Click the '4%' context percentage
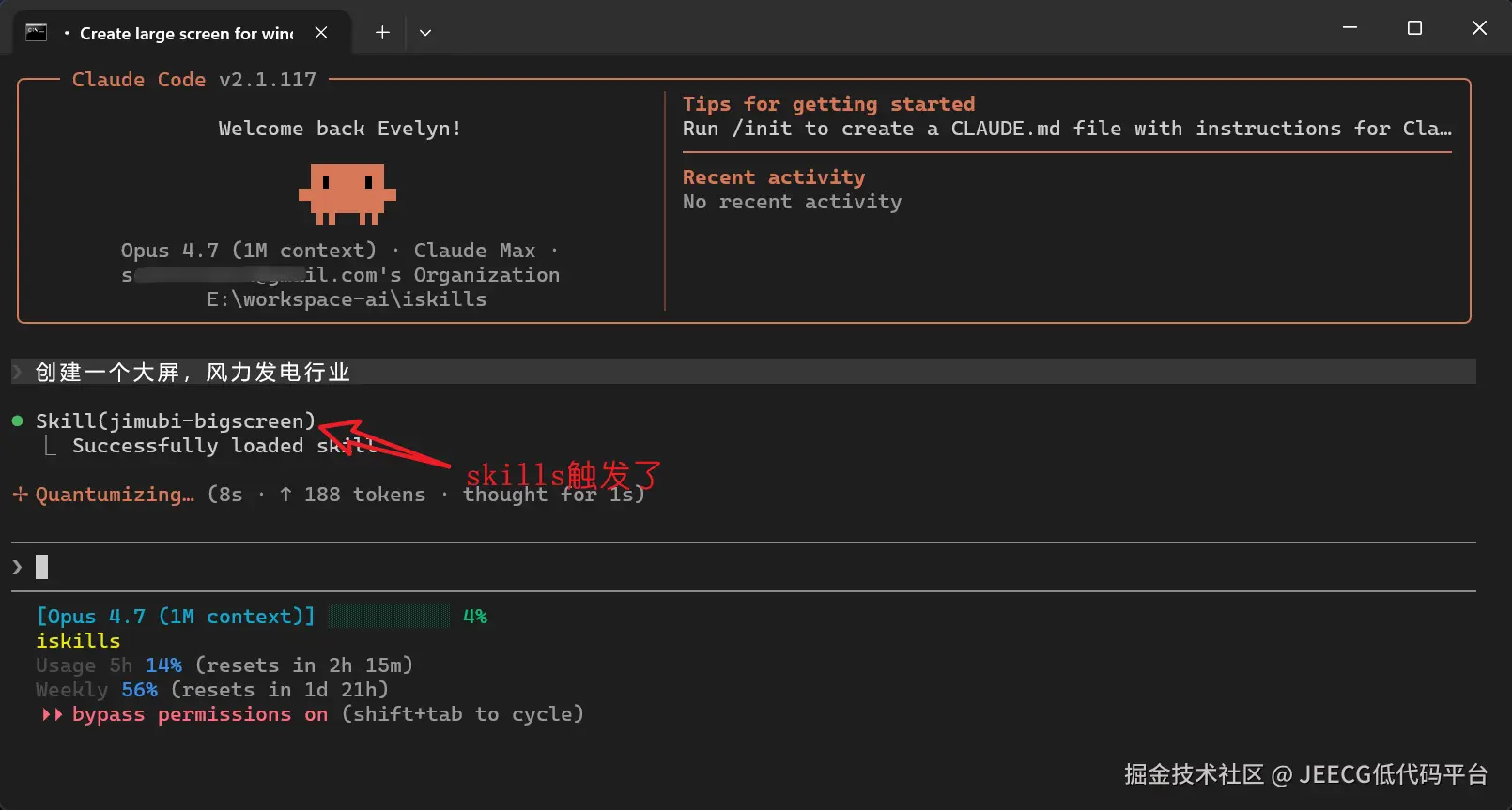This screenshot has height=810, width=1512. click(475, 617)
